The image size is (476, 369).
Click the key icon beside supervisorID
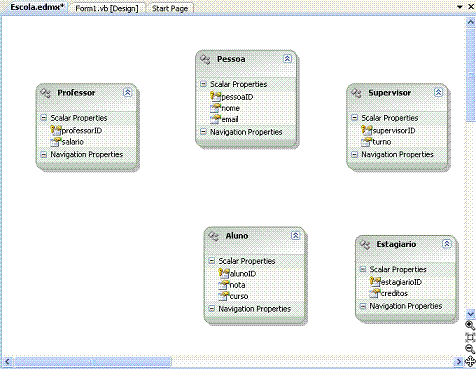click(367, 130)
